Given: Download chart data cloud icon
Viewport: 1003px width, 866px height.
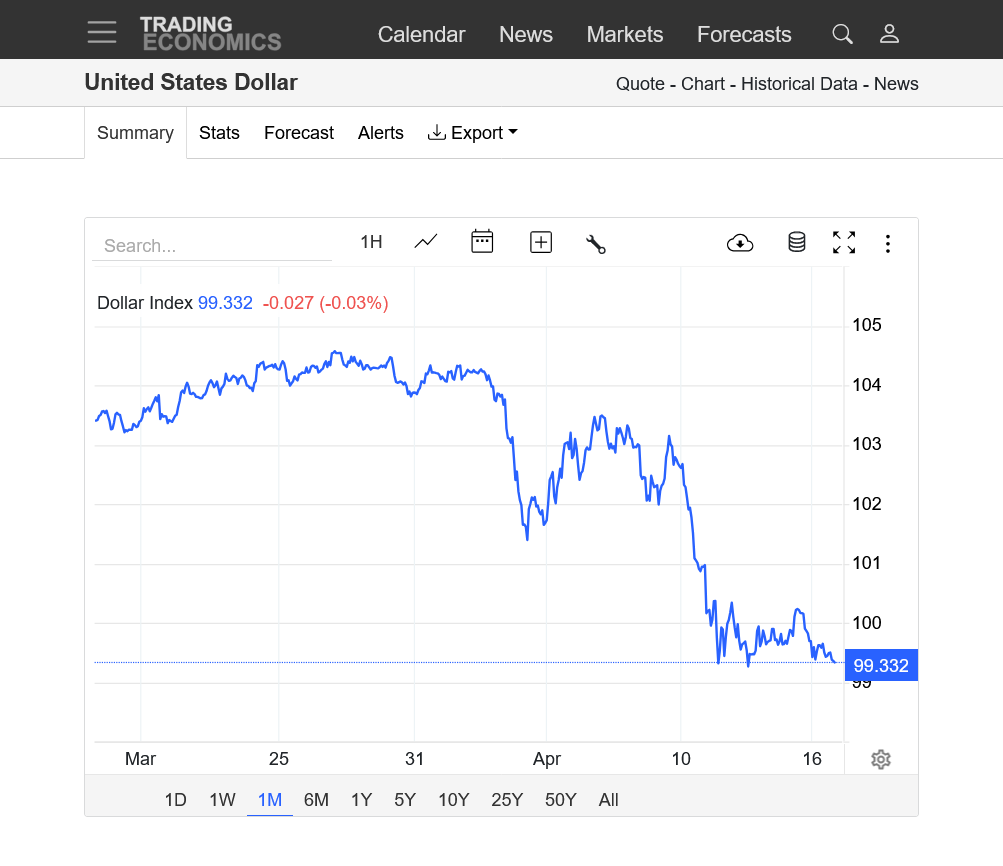Looking at the screenshot, I should (x=740, y=242).
